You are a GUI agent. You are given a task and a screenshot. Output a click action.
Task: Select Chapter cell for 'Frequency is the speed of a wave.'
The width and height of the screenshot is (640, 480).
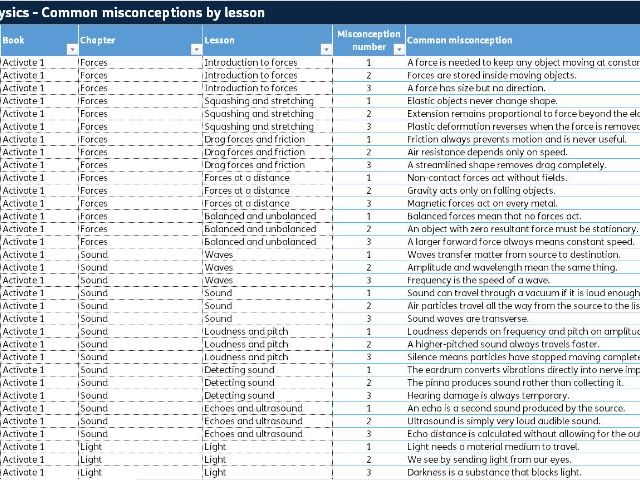point(140,280)
